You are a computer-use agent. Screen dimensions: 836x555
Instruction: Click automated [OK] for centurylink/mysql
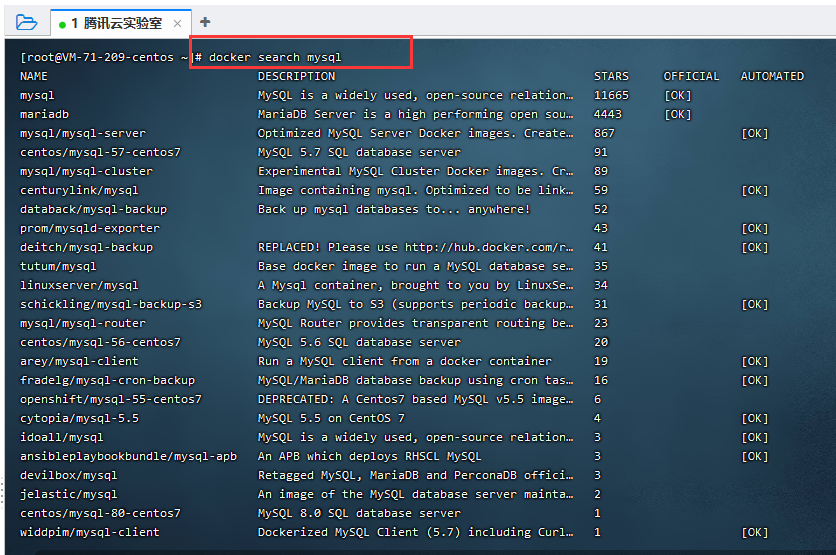[x=754, y=190]
